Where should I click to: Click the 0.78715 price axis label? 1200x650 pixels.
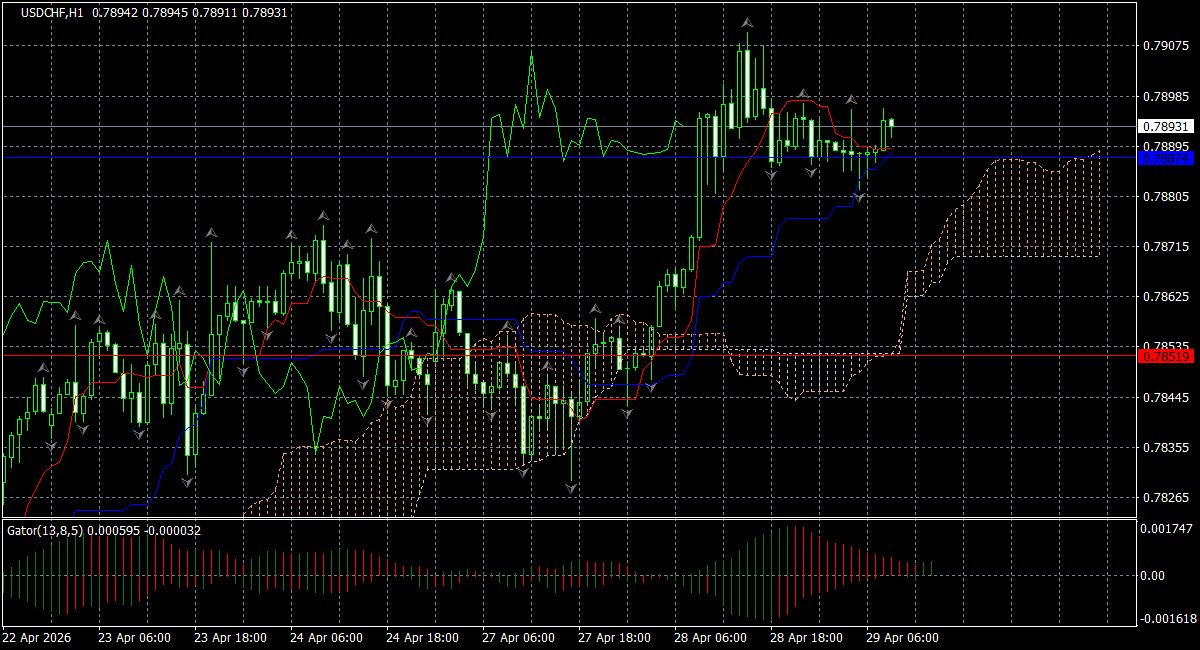(x=1165, y=247)
